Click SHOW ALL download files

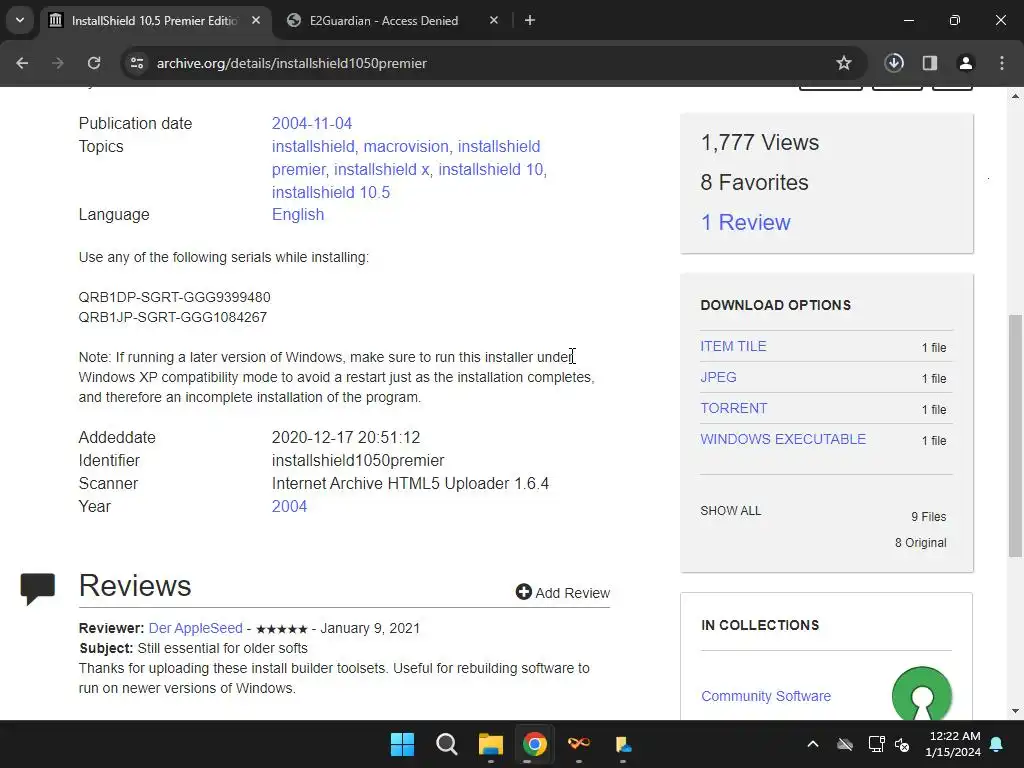point(731,511)
